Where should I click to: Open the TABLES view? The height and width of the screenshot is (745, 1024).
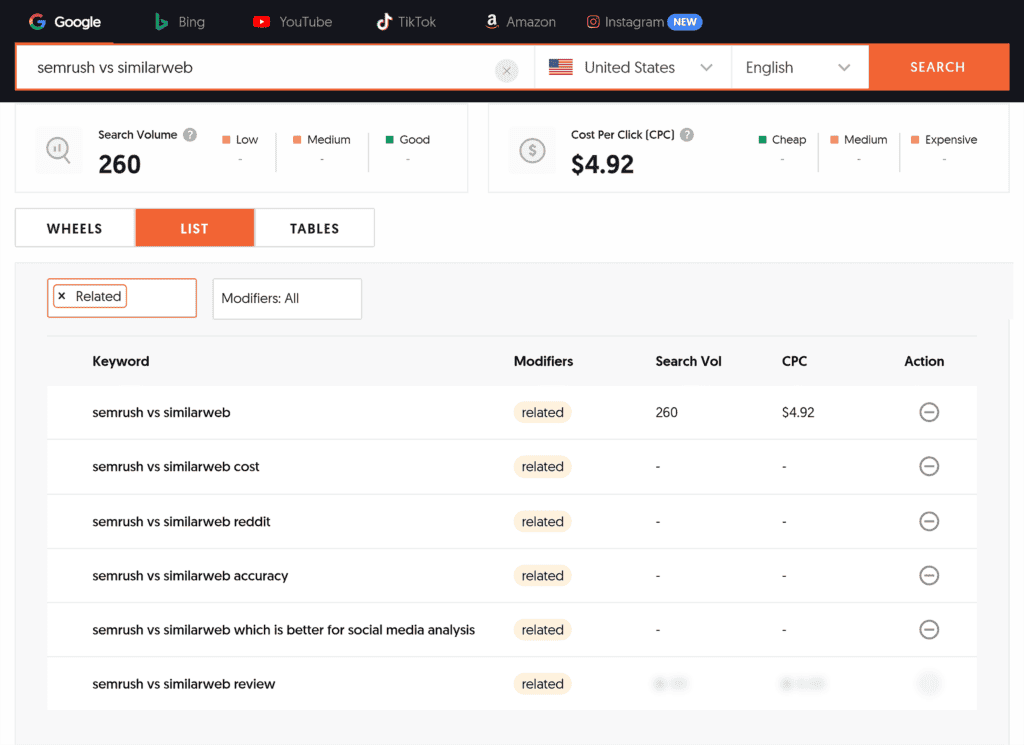tap(314, 228)
